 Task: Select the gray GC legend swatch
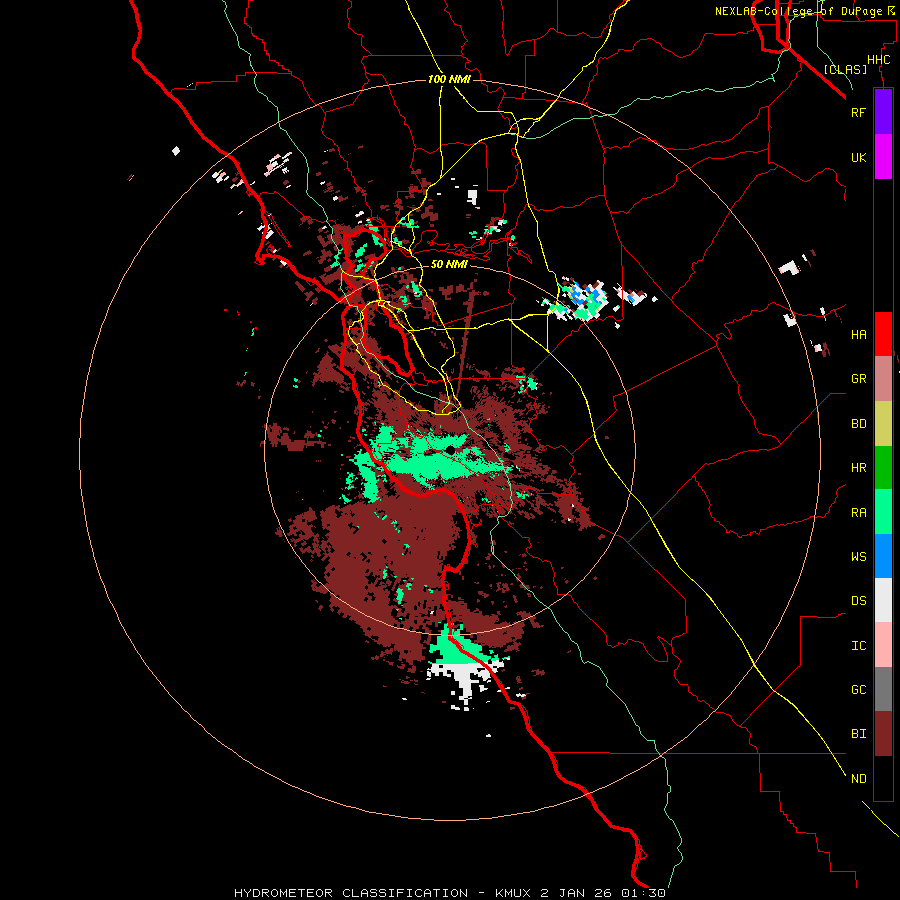pyautogui.click(x=883, y=689)
